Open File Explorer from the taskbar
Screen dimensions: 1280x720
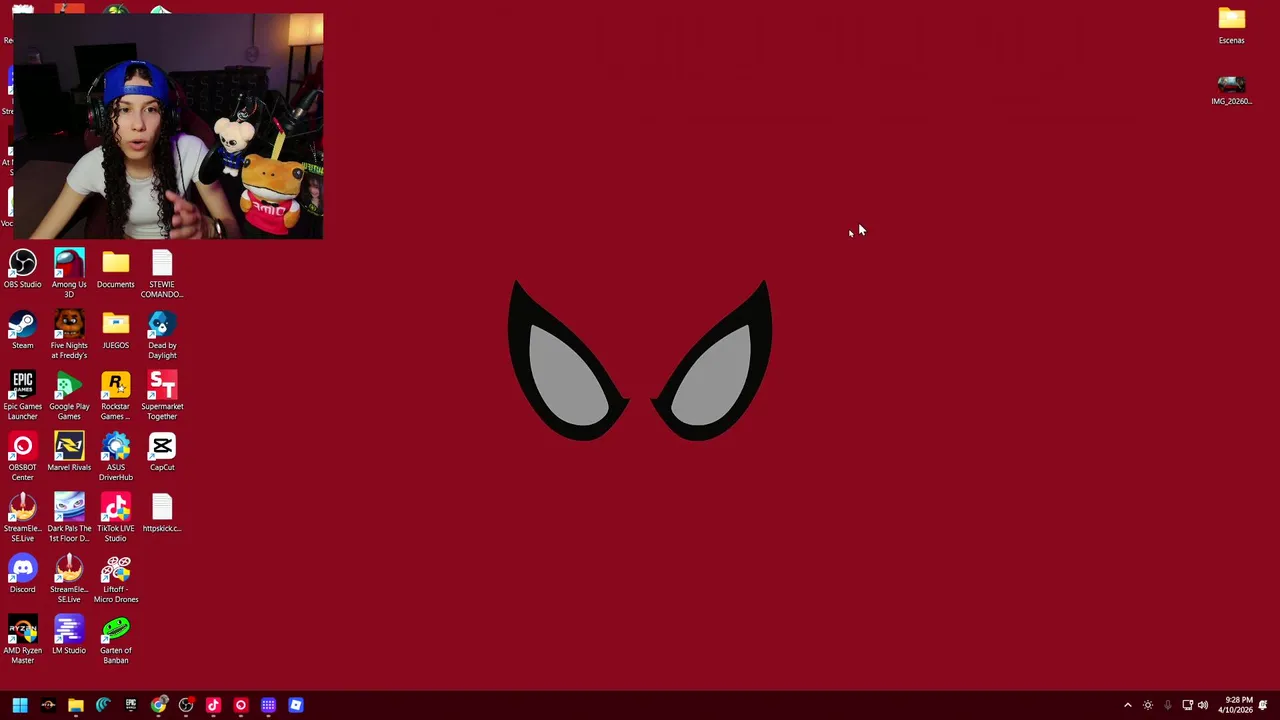(x=75, y=705)
